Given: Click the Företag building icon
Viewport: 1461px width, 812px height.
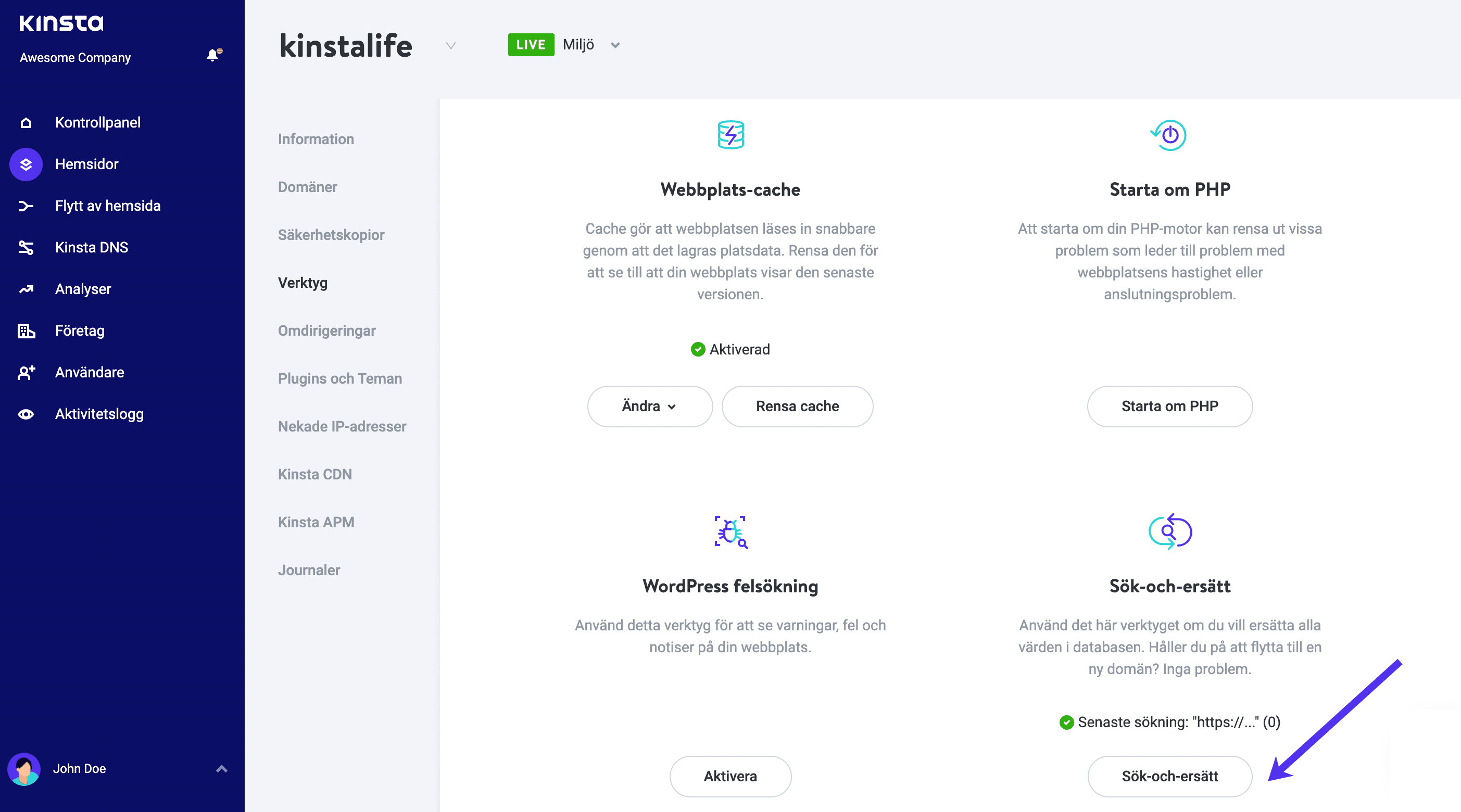Looking at the screenshot, I should (26, 331).
